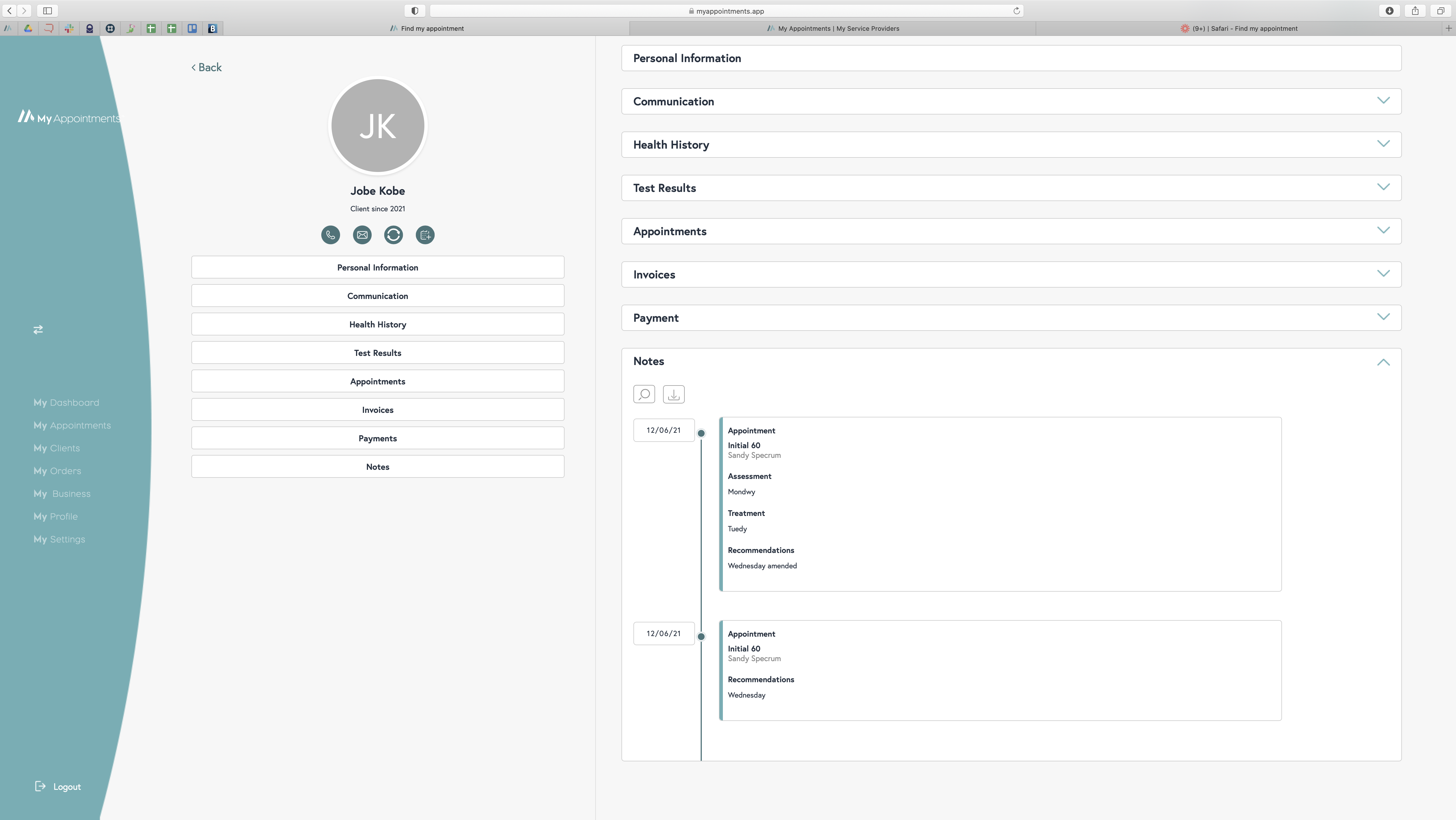Reload the page with Safari refresh icon
This screenshot has width=1456, height=820.
1016,11
